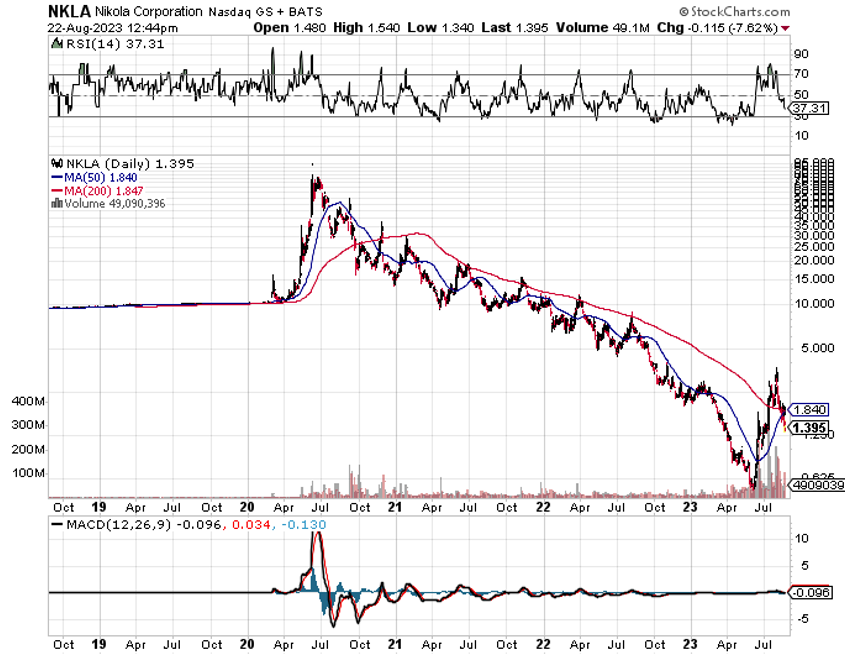The height and width of the screenshot is (656, 845).
Task: Click the red down arrow beside Chg
Action: (784, 27)
